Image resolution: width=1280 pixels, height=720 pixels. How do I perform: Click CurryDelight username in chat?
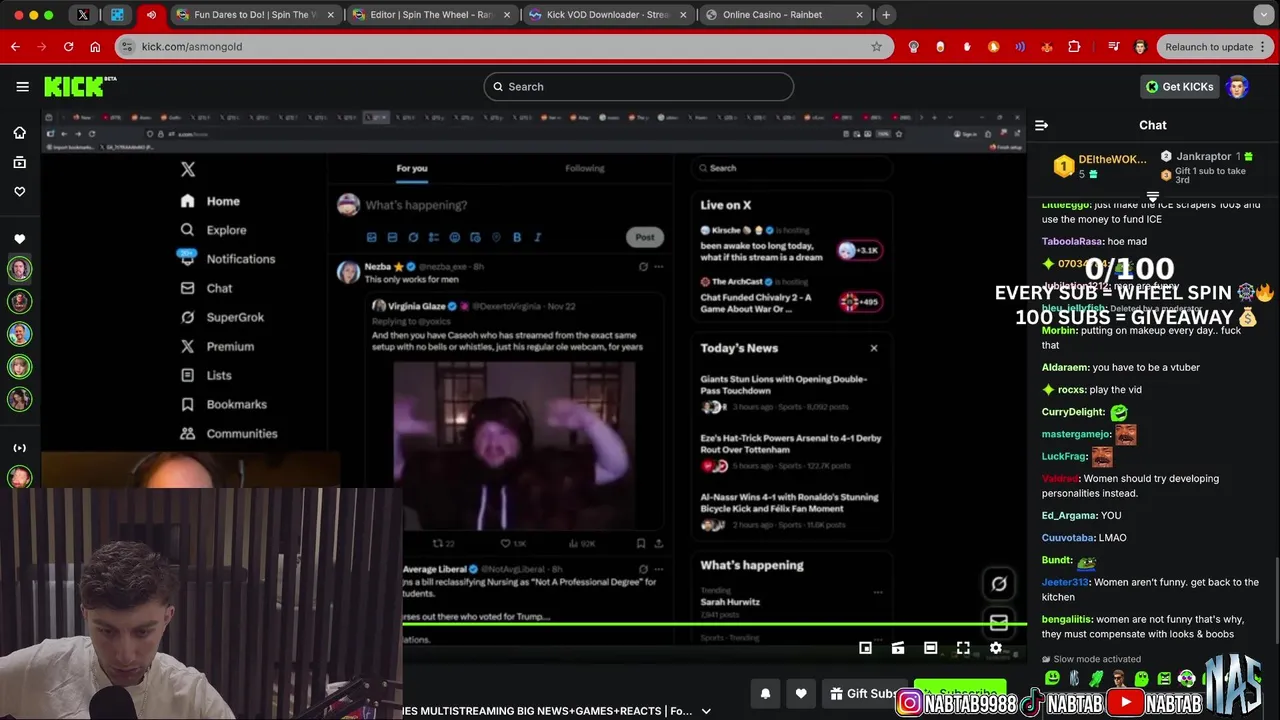(1073, 412)
